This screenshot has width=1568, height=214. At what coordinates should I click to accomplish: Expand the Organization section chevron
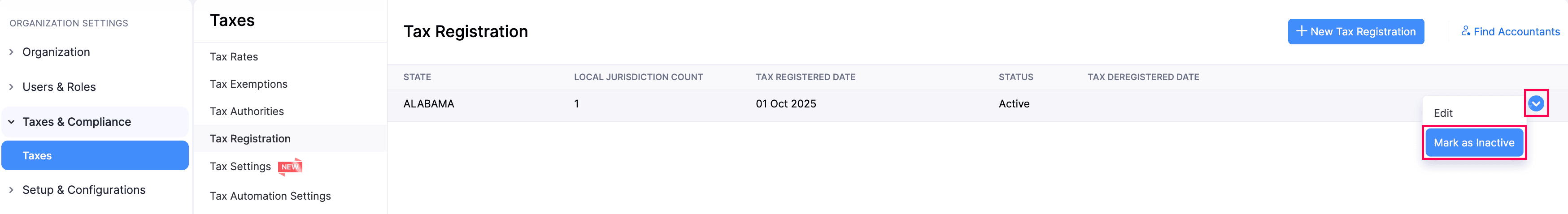(12, 52)
